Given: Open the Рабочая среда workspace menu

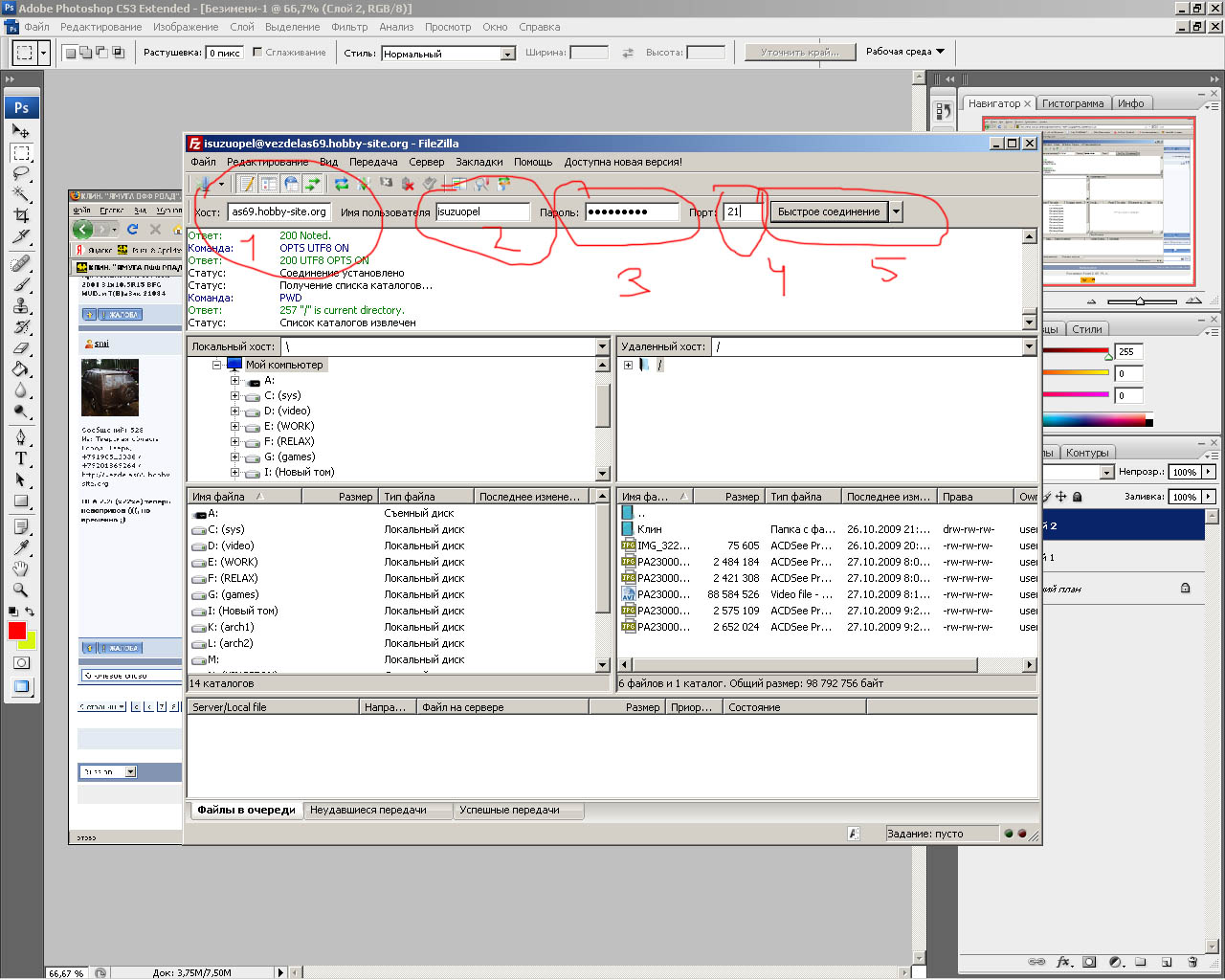Looking at the screenshot, I should click(x=905, y=52).
